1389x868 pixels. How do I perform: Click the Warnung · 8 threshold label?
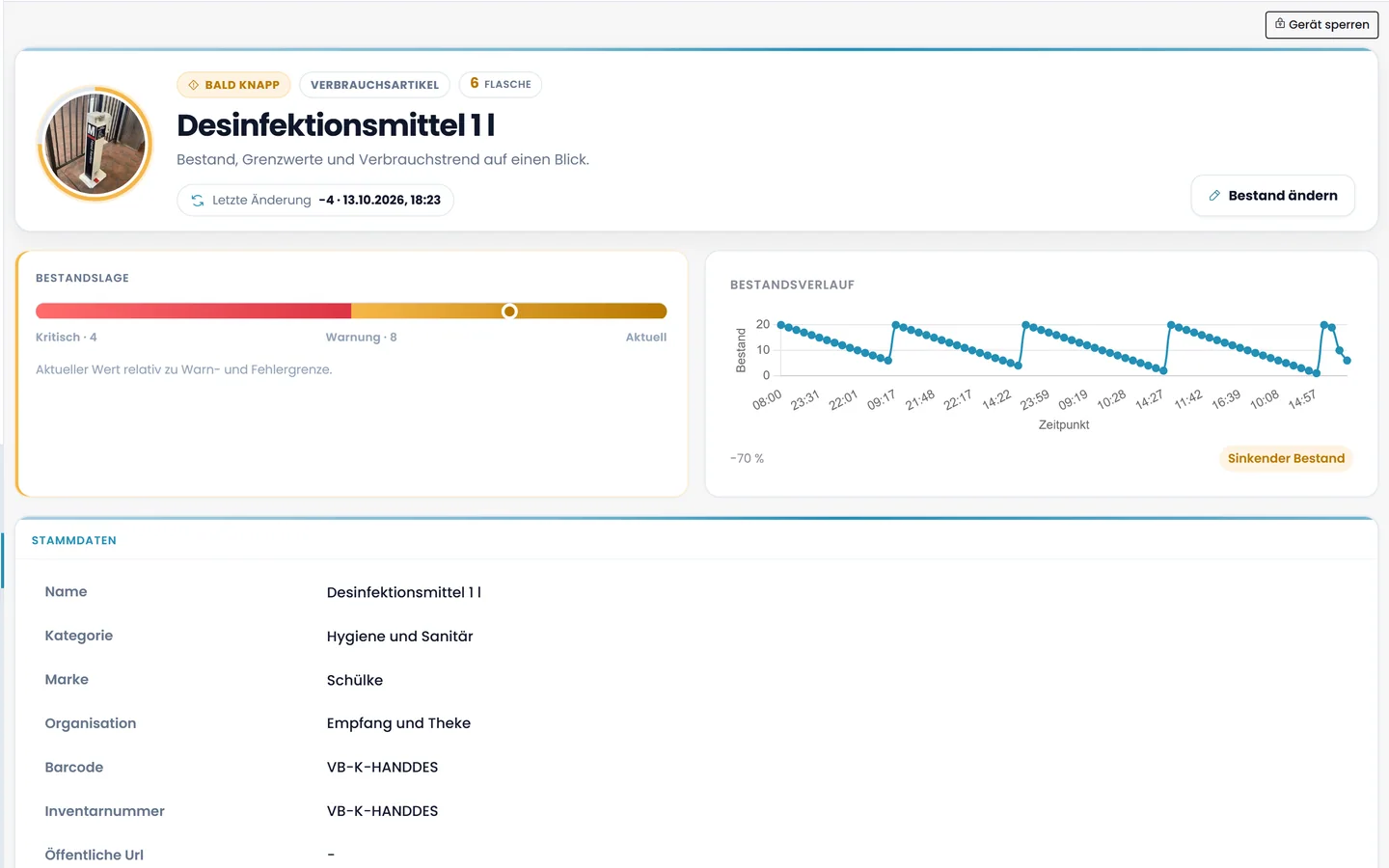361,338
